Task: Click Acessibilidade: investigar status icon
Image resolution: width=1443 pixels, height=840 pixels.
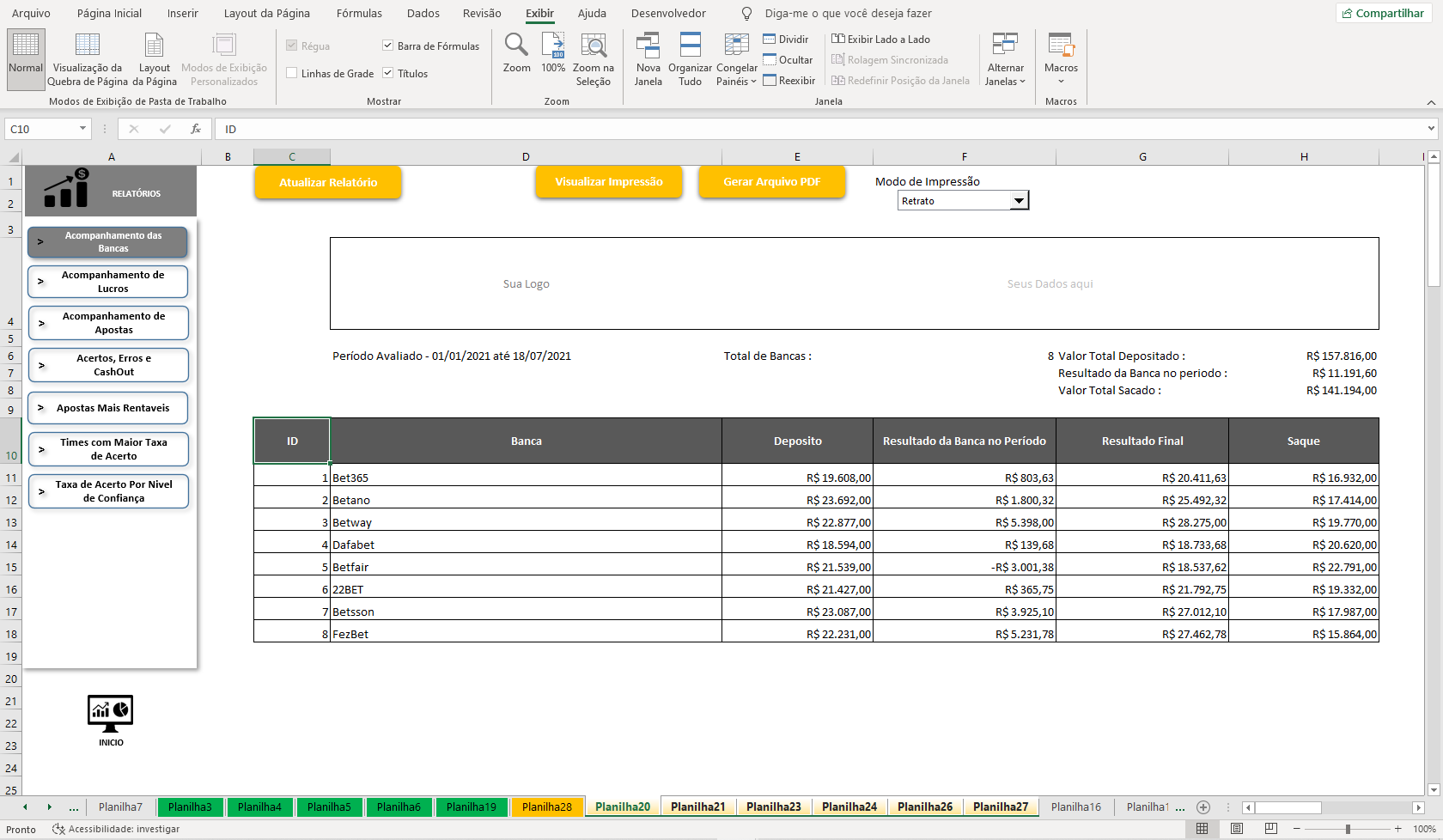Action: (x=58, y=829)
